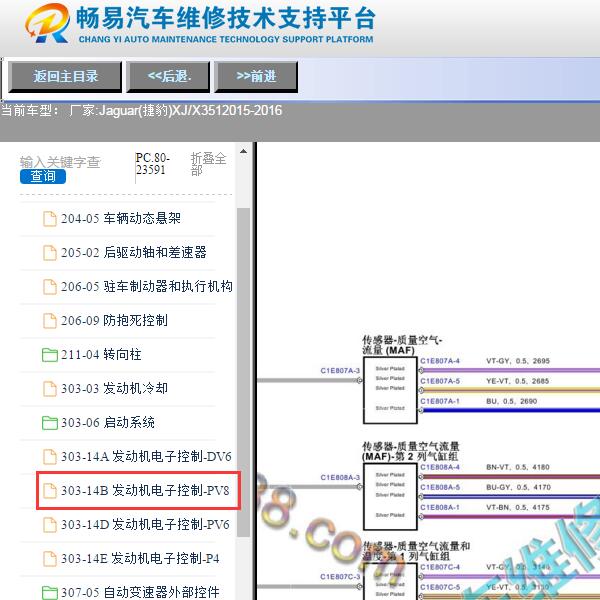Viewport: 600px width, 600px height.
Task: Click the page icon of 205-02
Action: [x=50, y=253]
